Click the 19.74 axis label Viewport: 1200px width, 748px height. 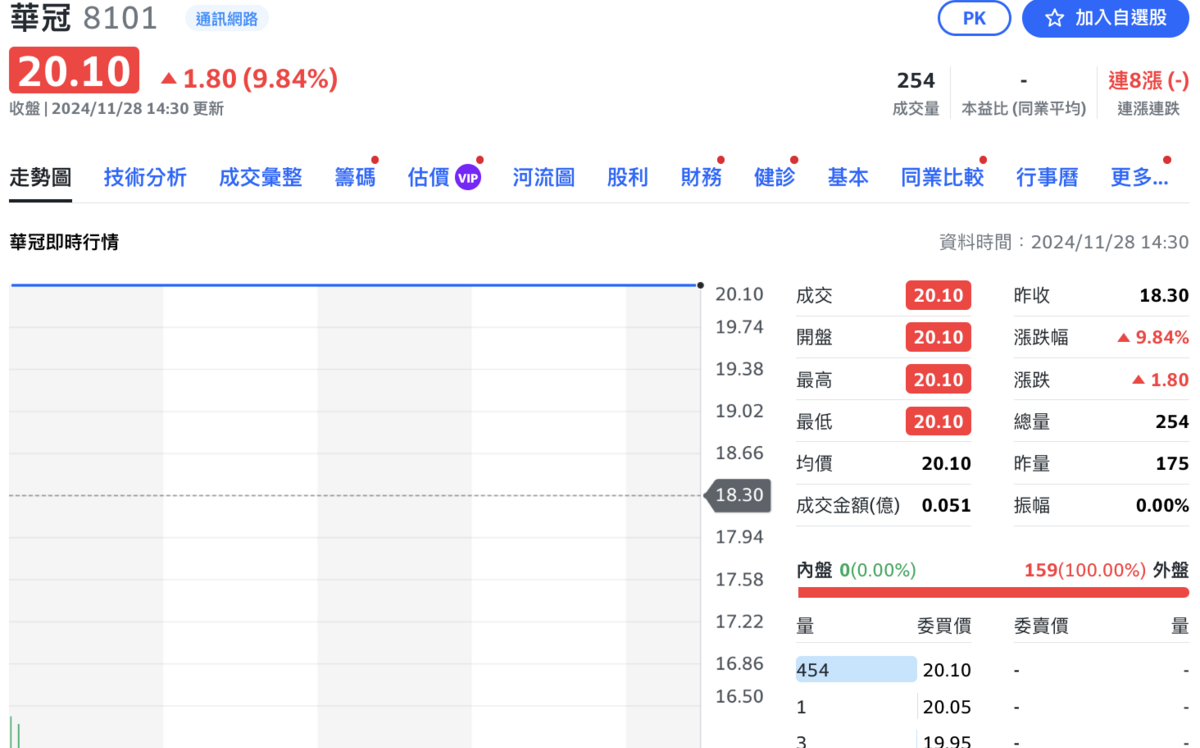pos(739,327)
